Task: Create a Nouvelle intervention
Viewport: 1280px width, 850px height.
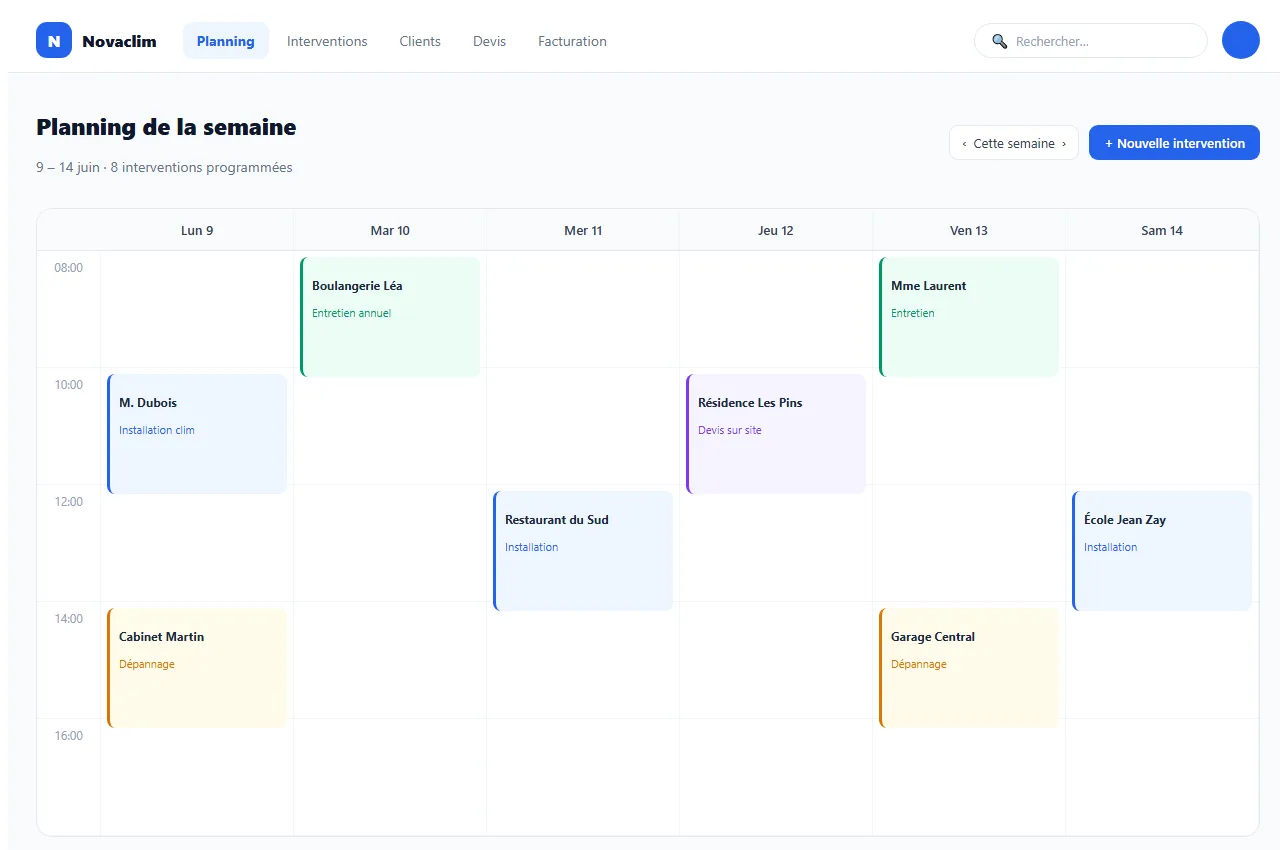Action: pyautogui.click(x=1174, y=143)
